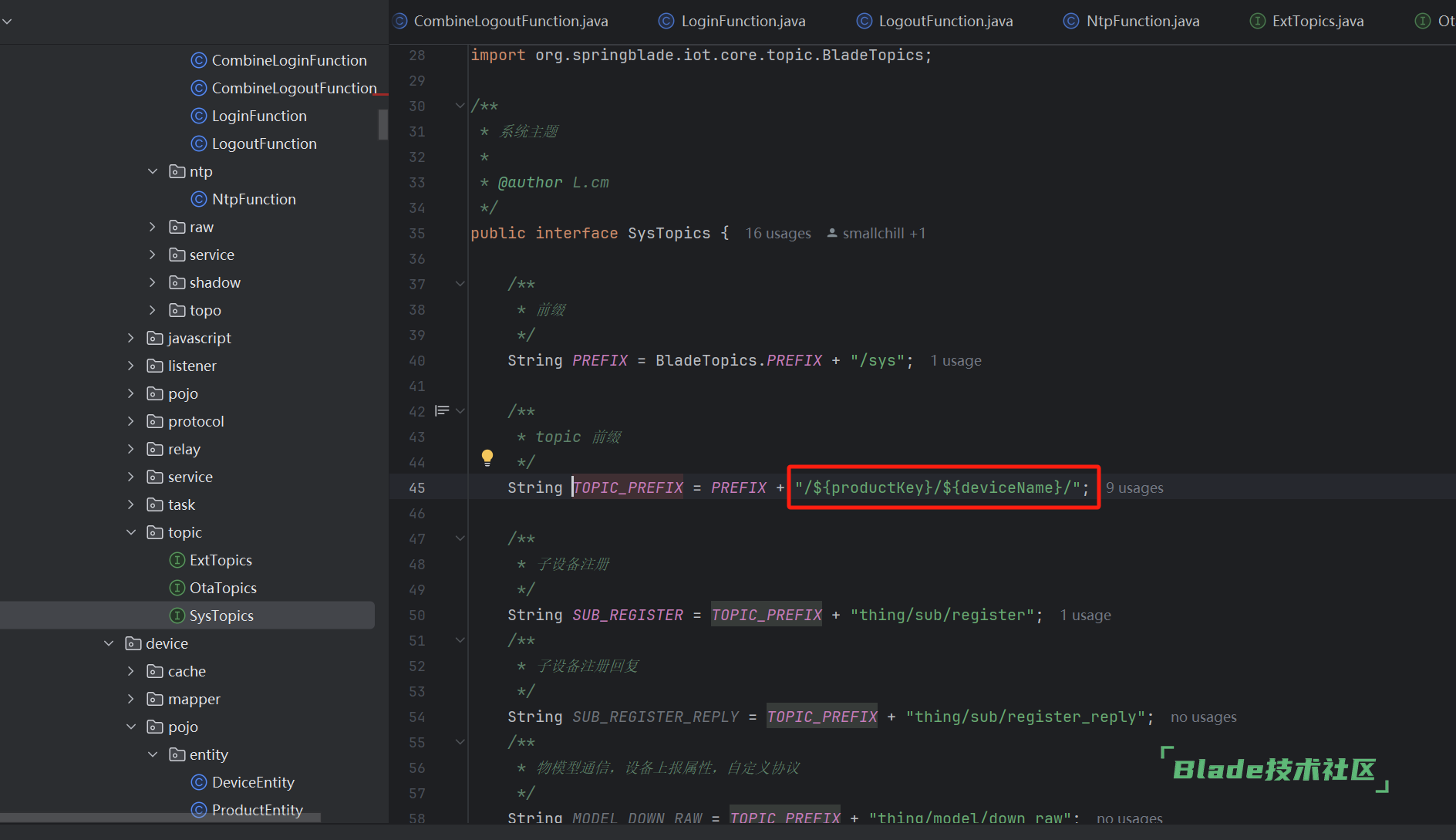Screen dimensions: 1456x840
Task: Expand the protocol folder
Action: (x=131, y=421)
